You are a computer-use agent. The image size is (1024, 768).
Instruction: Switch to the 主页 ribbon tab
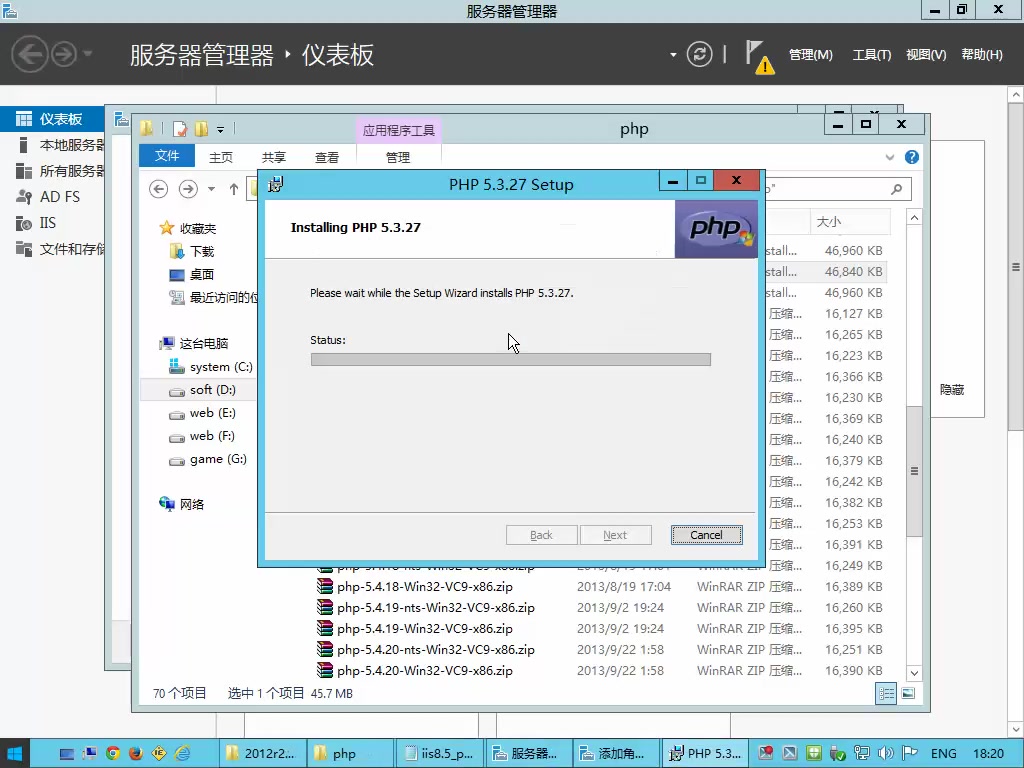pyautogui.click(x=221, y=157)
